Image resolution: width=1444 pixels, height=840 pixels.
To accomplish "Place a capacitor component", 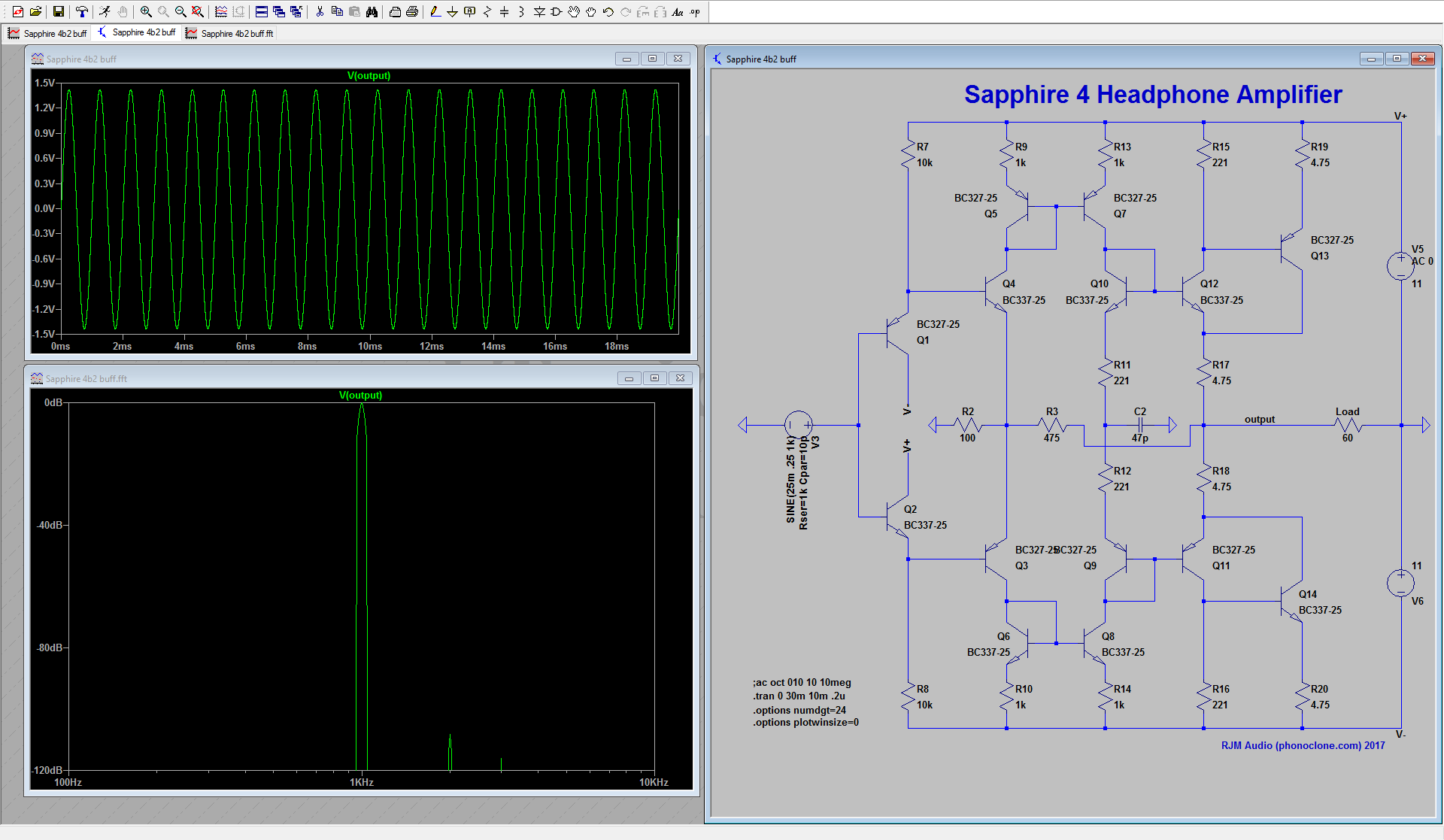I will [505, 11].
